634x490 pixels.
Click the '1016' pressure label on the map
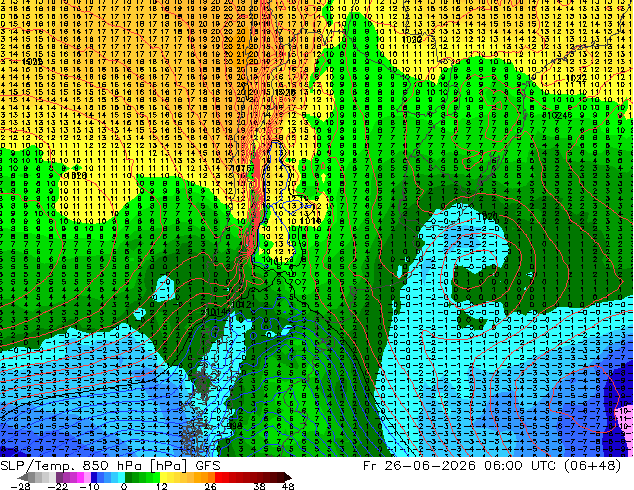tap(311, 221)
